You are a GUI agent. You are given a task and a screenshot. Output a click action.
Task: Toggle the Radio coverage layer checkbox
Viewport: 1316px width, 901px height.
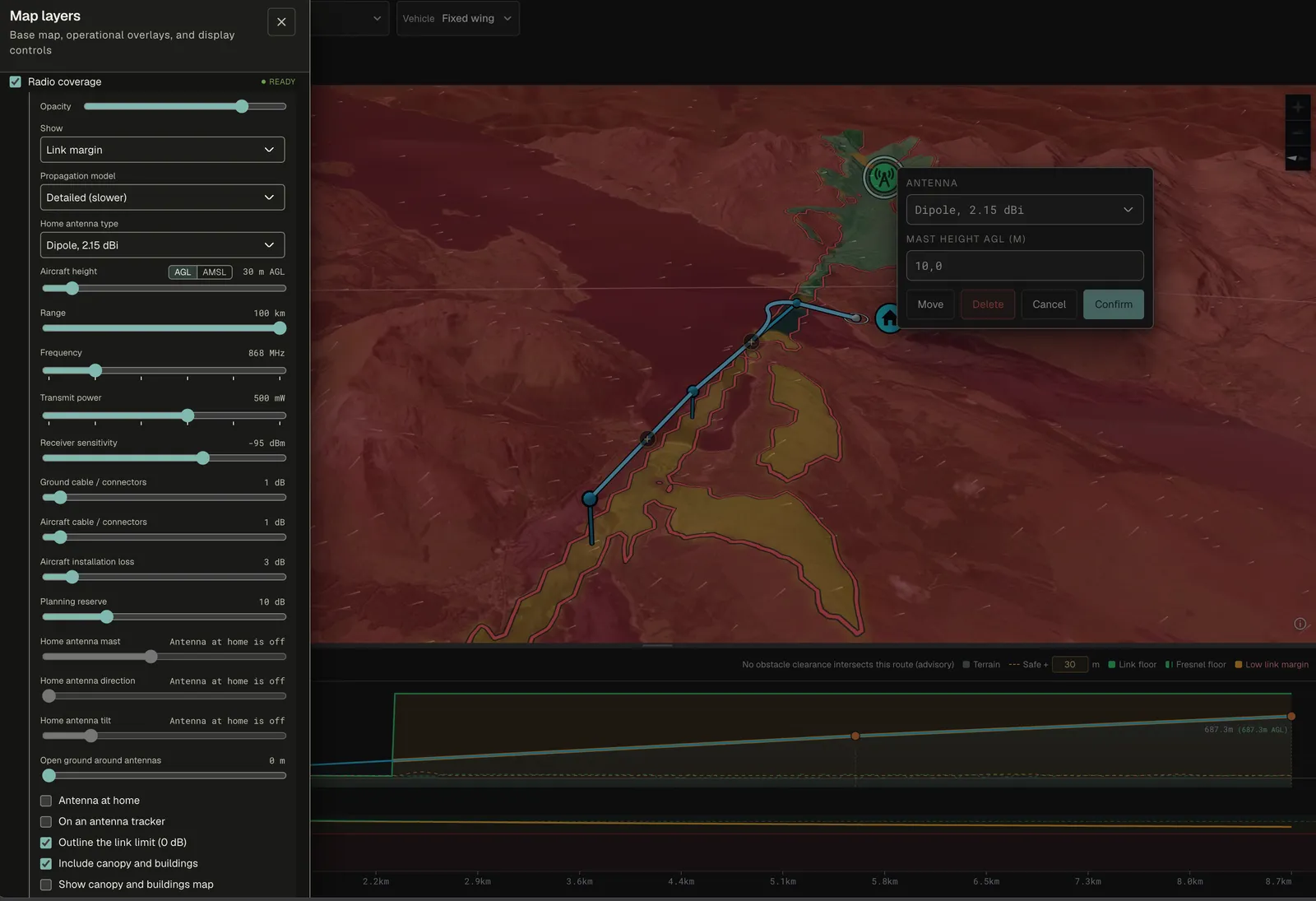pos(16,81)
